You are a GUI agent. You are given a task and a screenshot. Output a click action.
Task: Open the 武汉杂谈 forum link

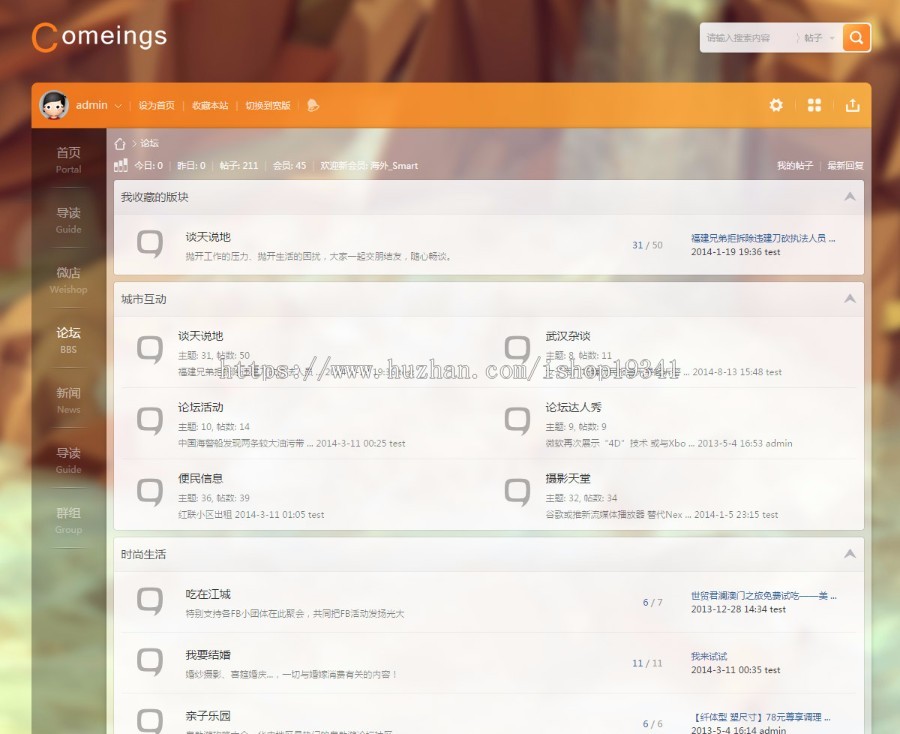point(568,337)
